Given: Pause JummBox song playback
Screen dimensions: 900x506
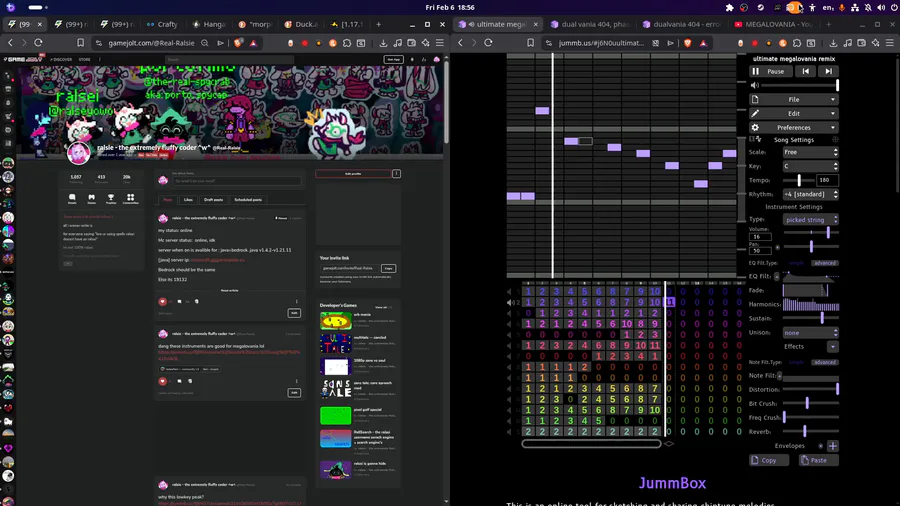Looking at the screenshot, I should tap(770, 72).
